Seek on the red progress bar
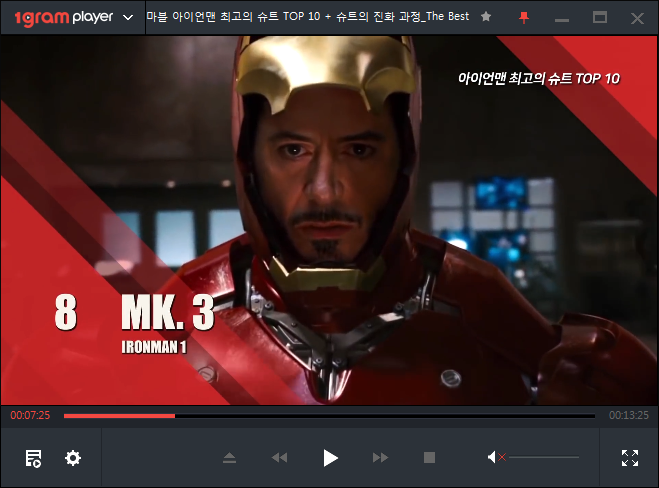This screenshot has height=488, width=659. pos(329,416)
